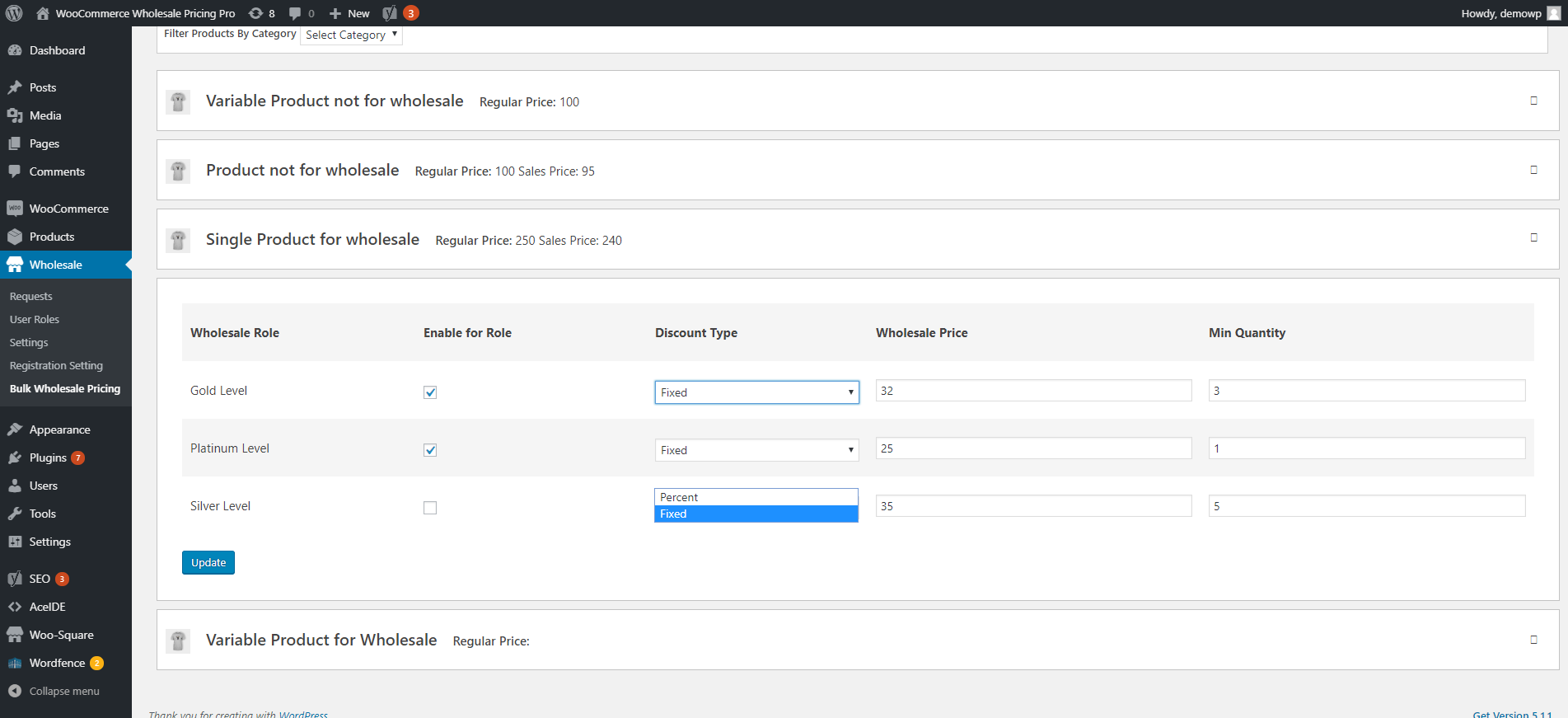Open Woo-Square from sidebar
The width and height of the screenshot is (1568, 718).
[x=61, y=635]
